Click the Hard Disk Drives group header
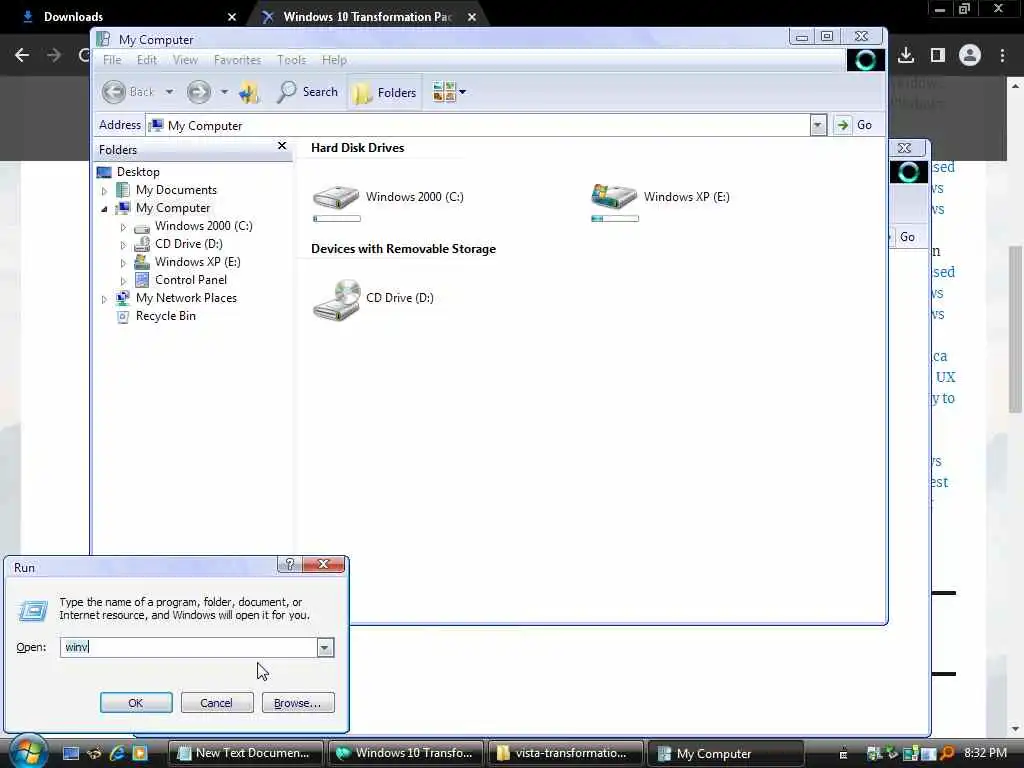Viewport: 1024px width, 768px height. click(357, 148)
